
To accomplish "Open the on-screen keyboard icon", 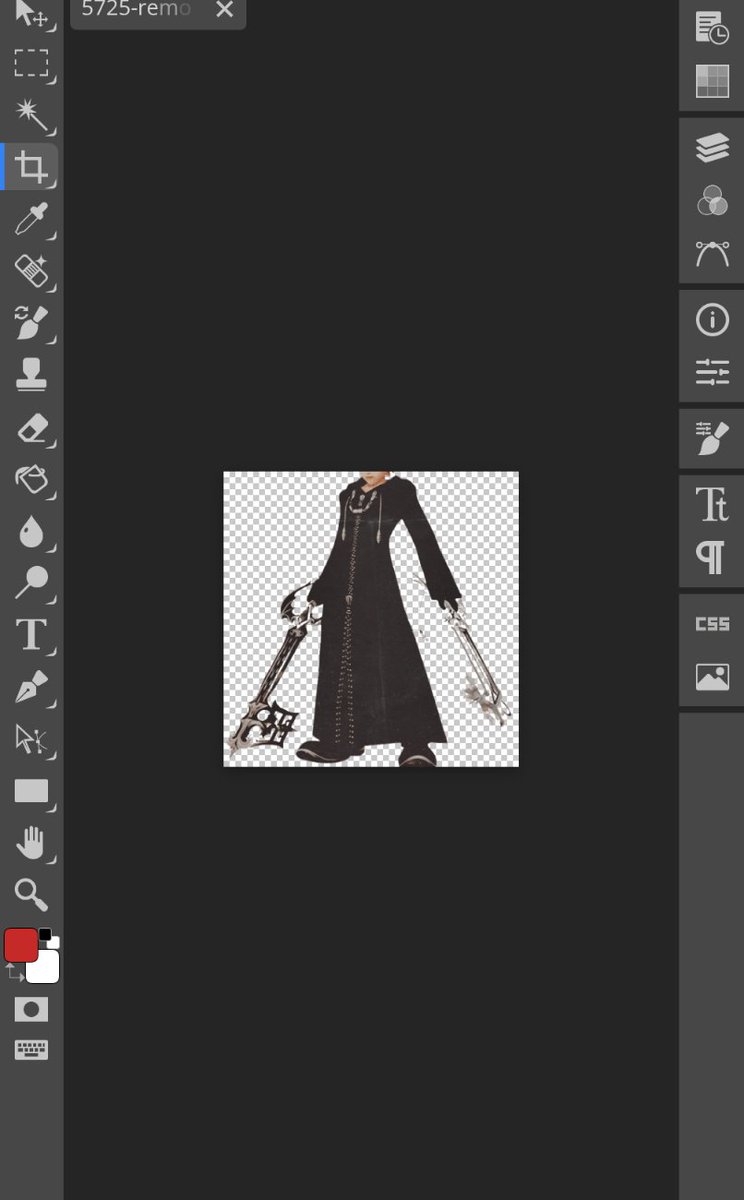I will 31,1049.
